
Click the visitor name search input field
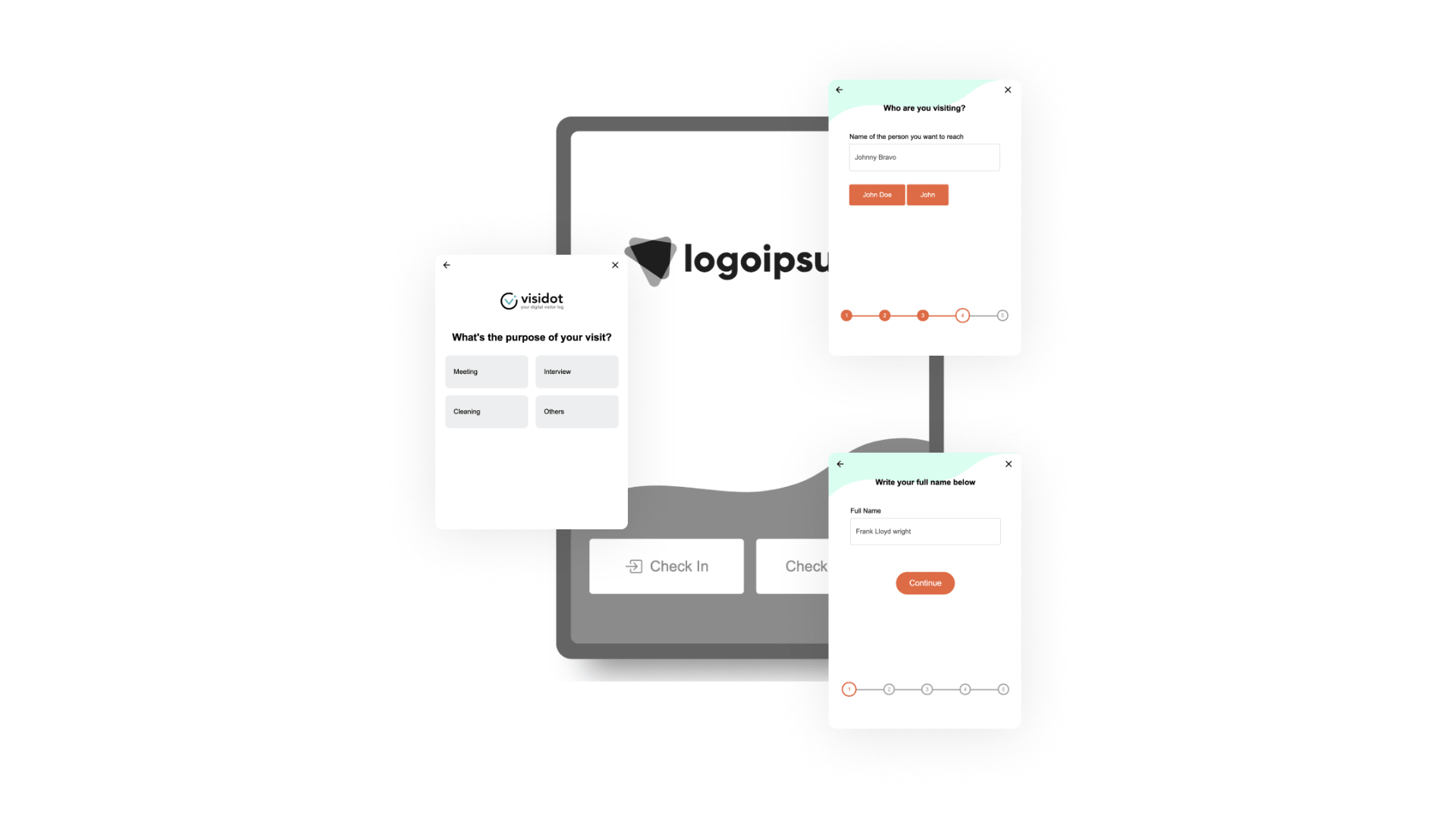[925, 157]
